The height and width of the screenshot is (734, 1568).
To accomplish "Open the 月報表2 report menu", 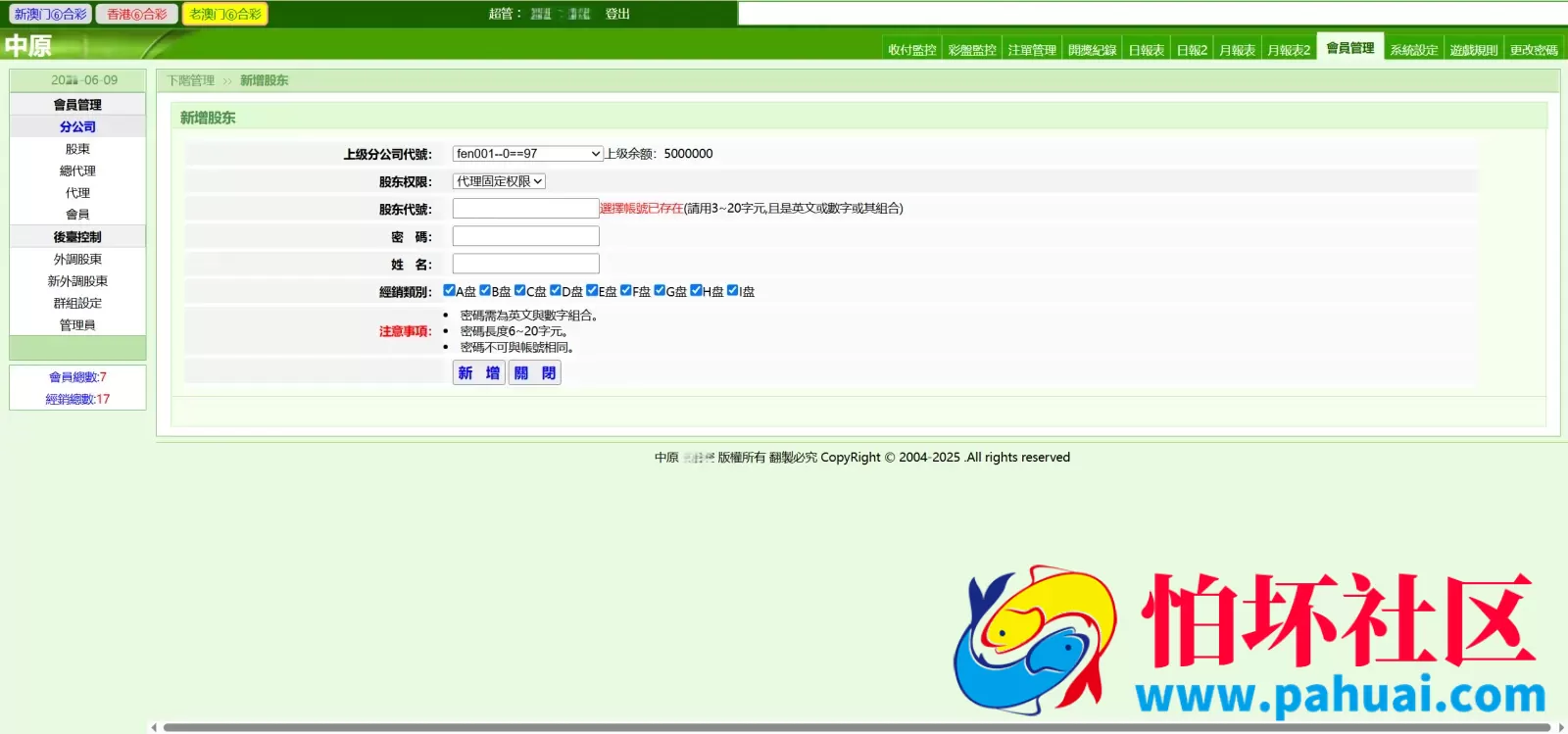I will [x=1289, y=50].
